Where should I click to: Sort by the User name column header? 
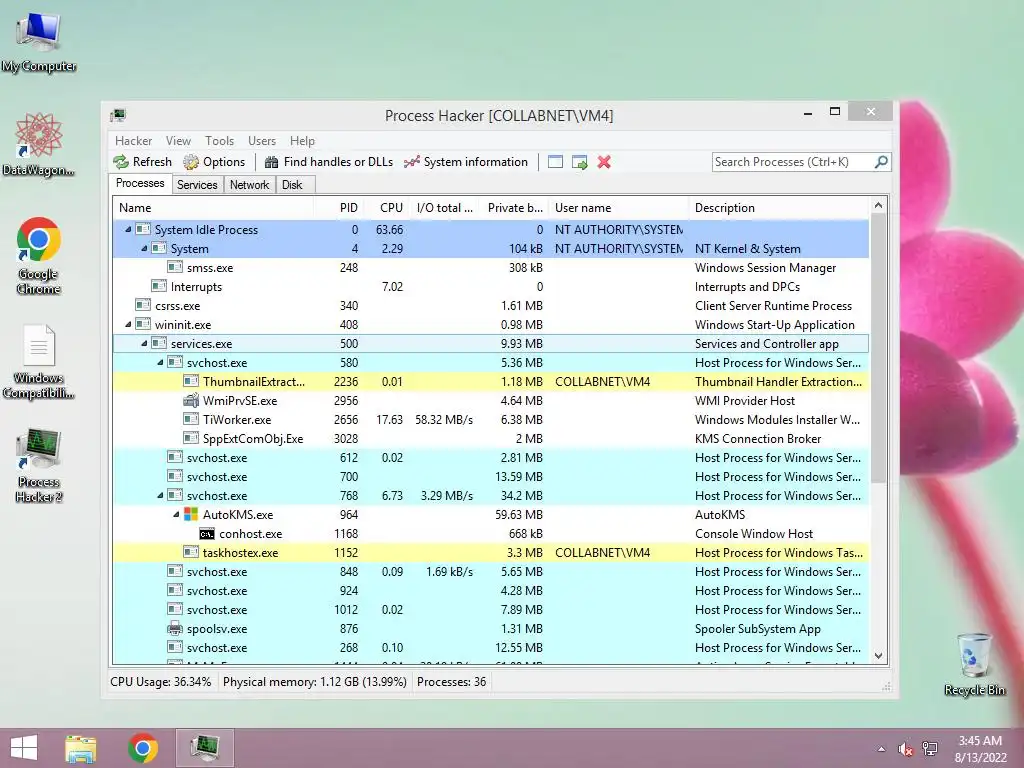[619, 208]
